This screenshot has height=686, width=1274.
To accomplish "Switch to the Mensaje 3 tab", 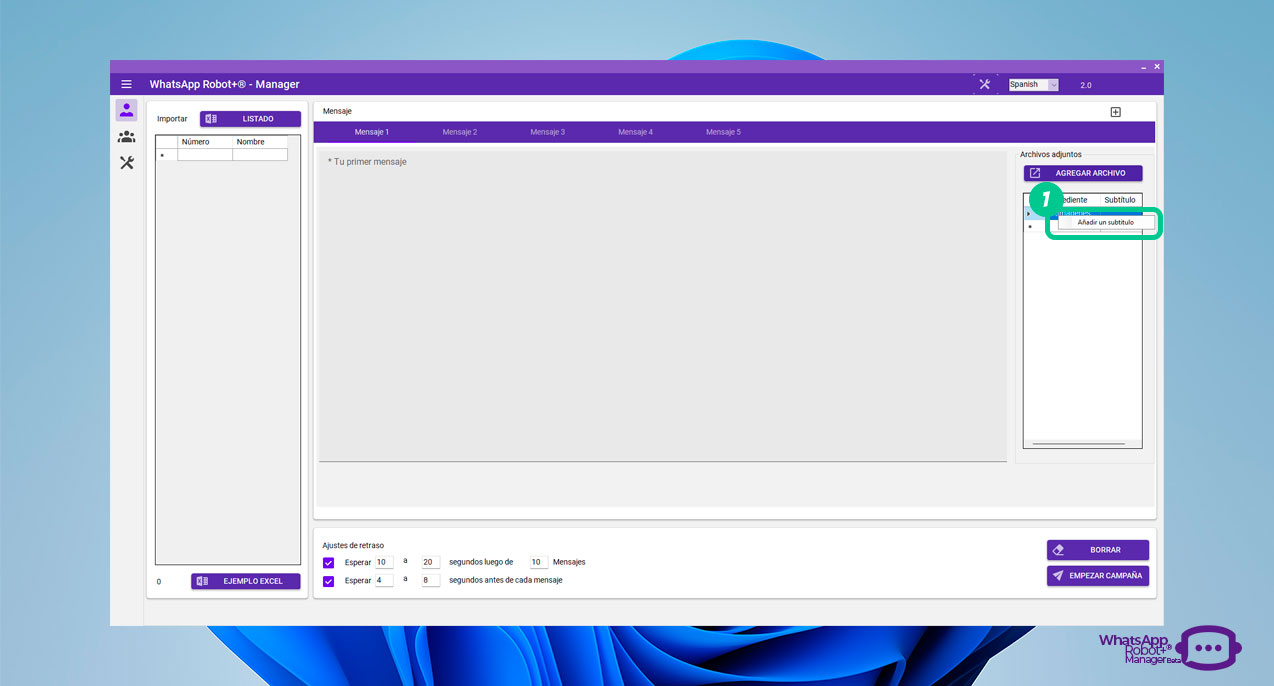I will (547, 132).
